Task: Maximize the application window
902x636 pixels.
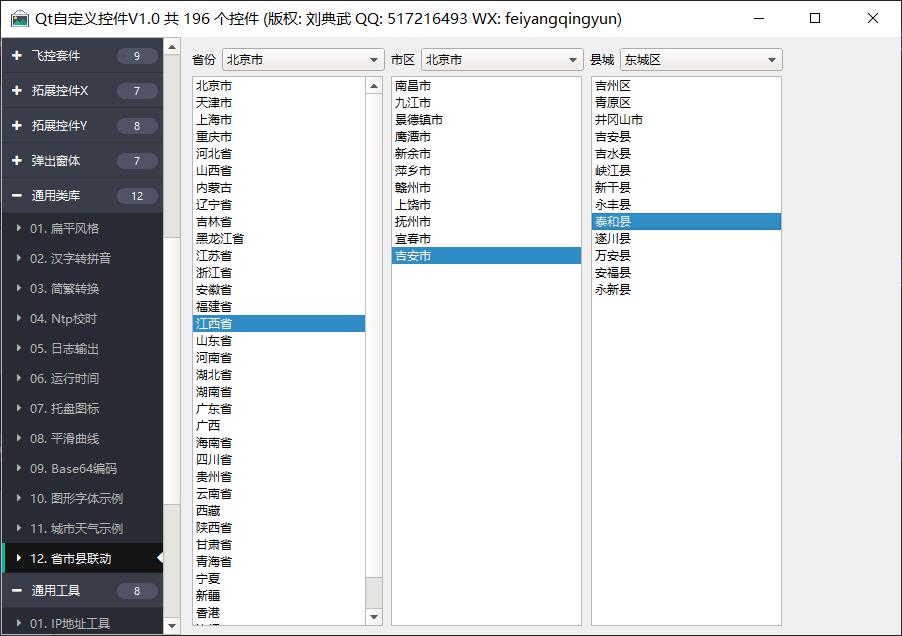Action: pyautogui.click(x=815, y=18)
